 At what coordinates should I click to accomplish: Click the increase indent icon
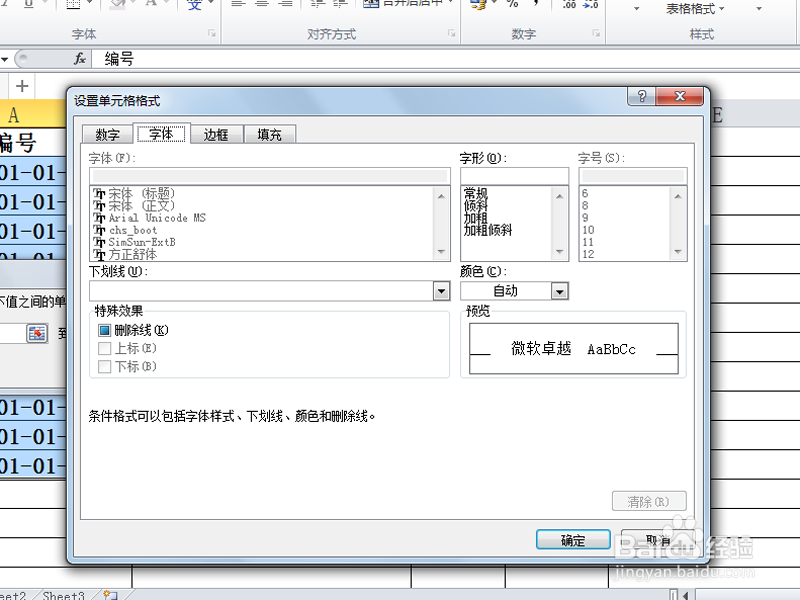coord(341,4)
